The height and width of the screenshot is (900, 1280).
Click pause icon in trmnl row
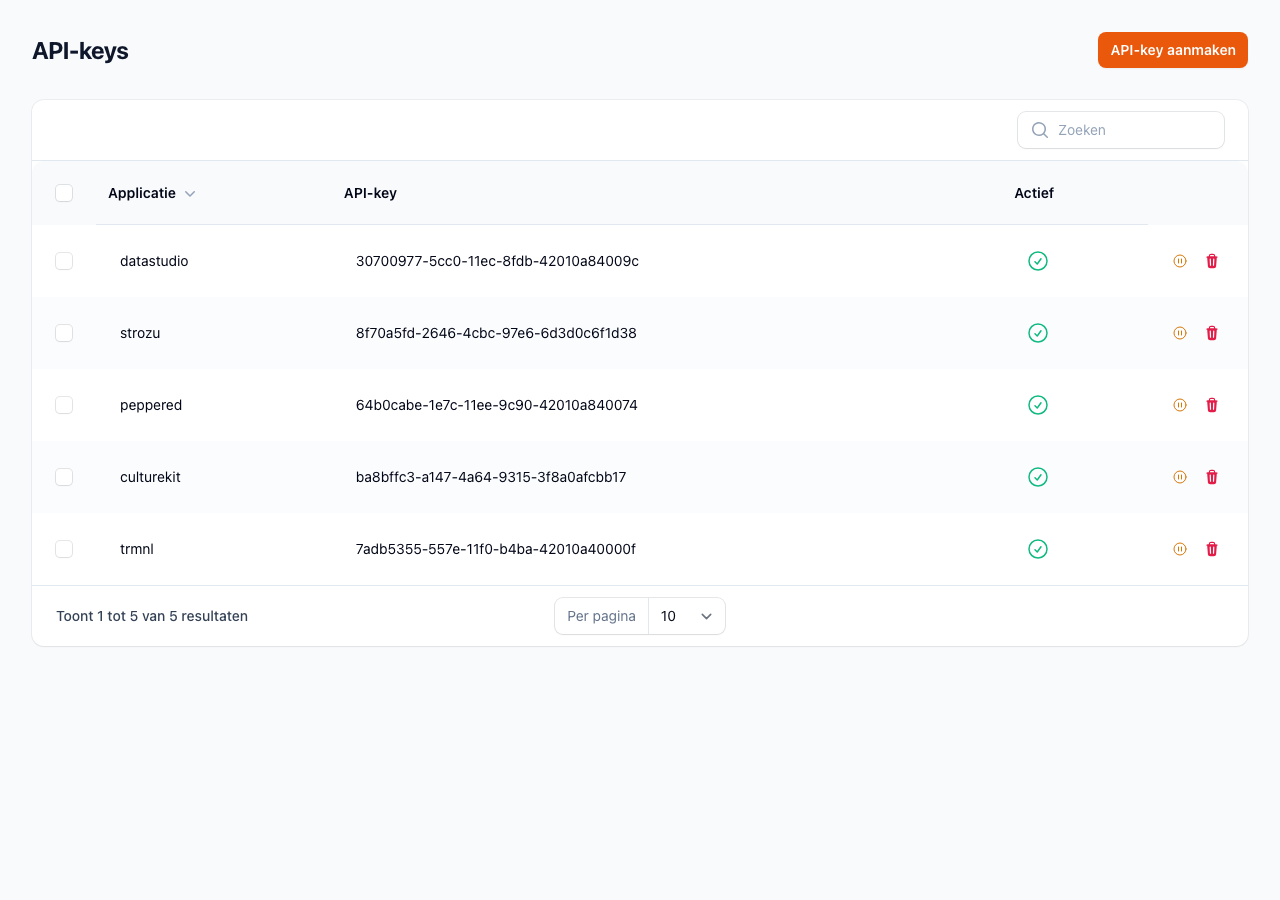tap(1180, 549)
